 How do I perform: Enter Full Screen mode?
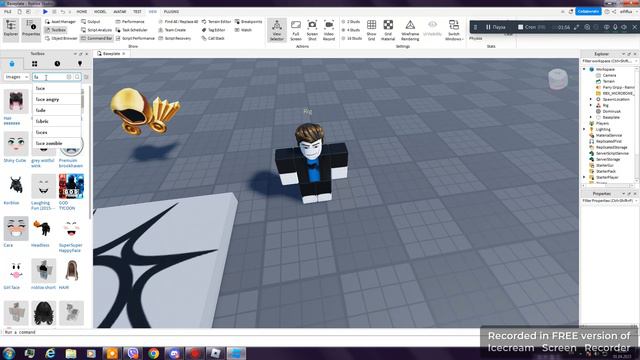point(296,30)
